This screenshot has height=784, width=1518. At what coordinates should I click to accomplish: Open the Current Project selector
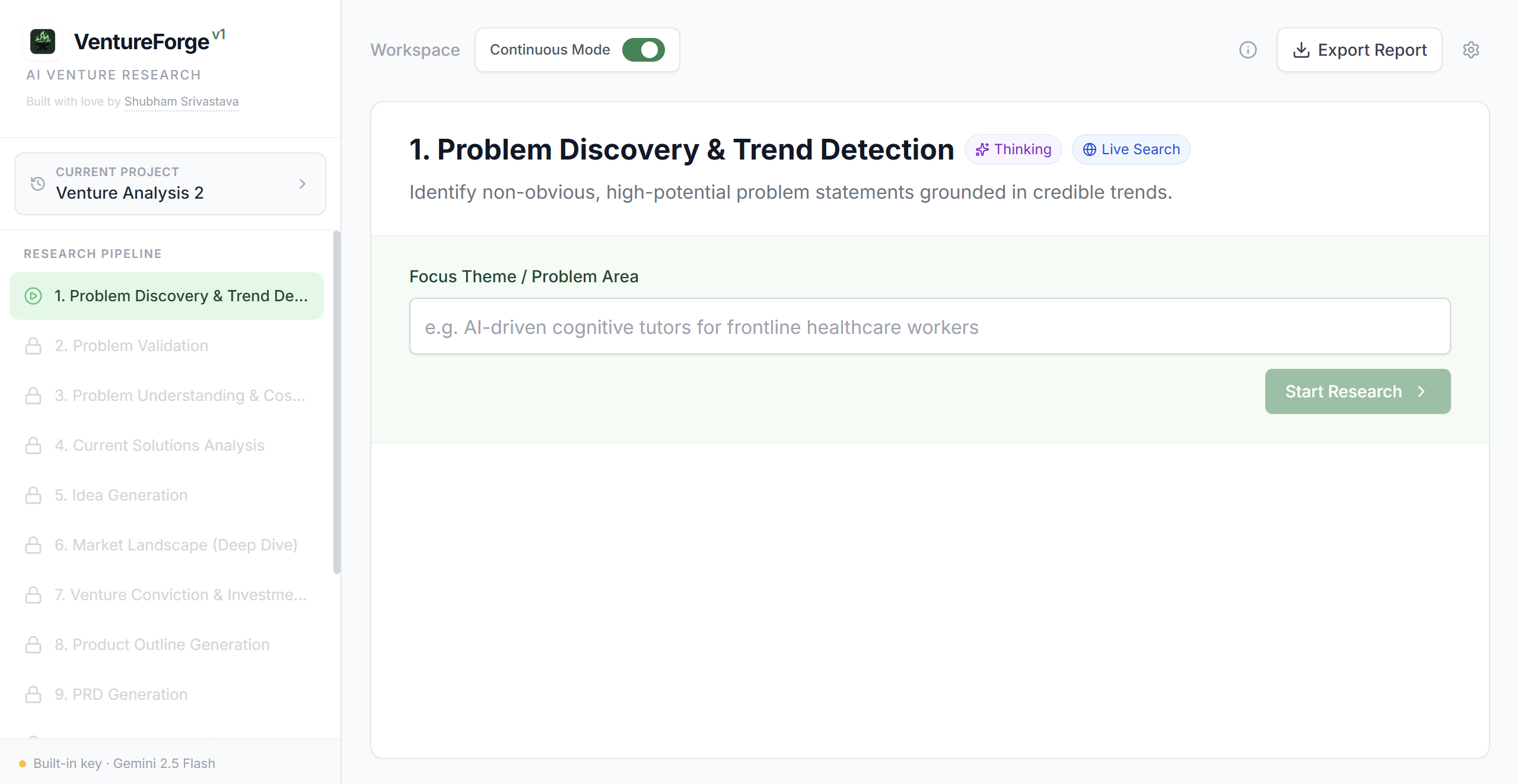[170, 184]
